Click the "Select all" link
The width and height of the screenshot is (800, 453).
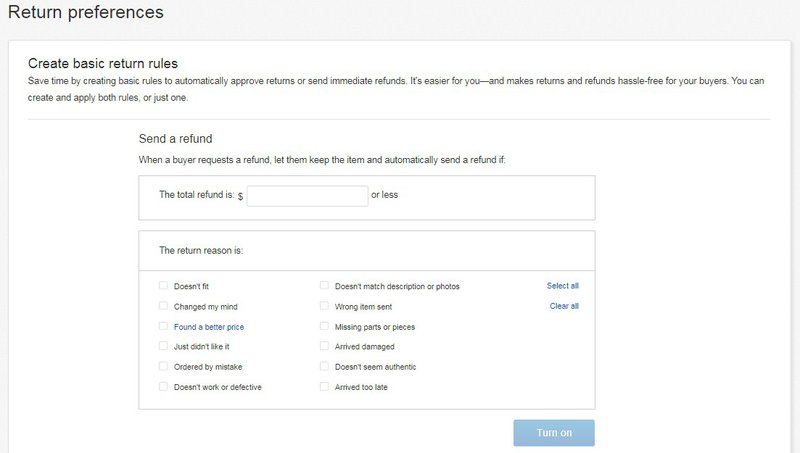(562, 286)
